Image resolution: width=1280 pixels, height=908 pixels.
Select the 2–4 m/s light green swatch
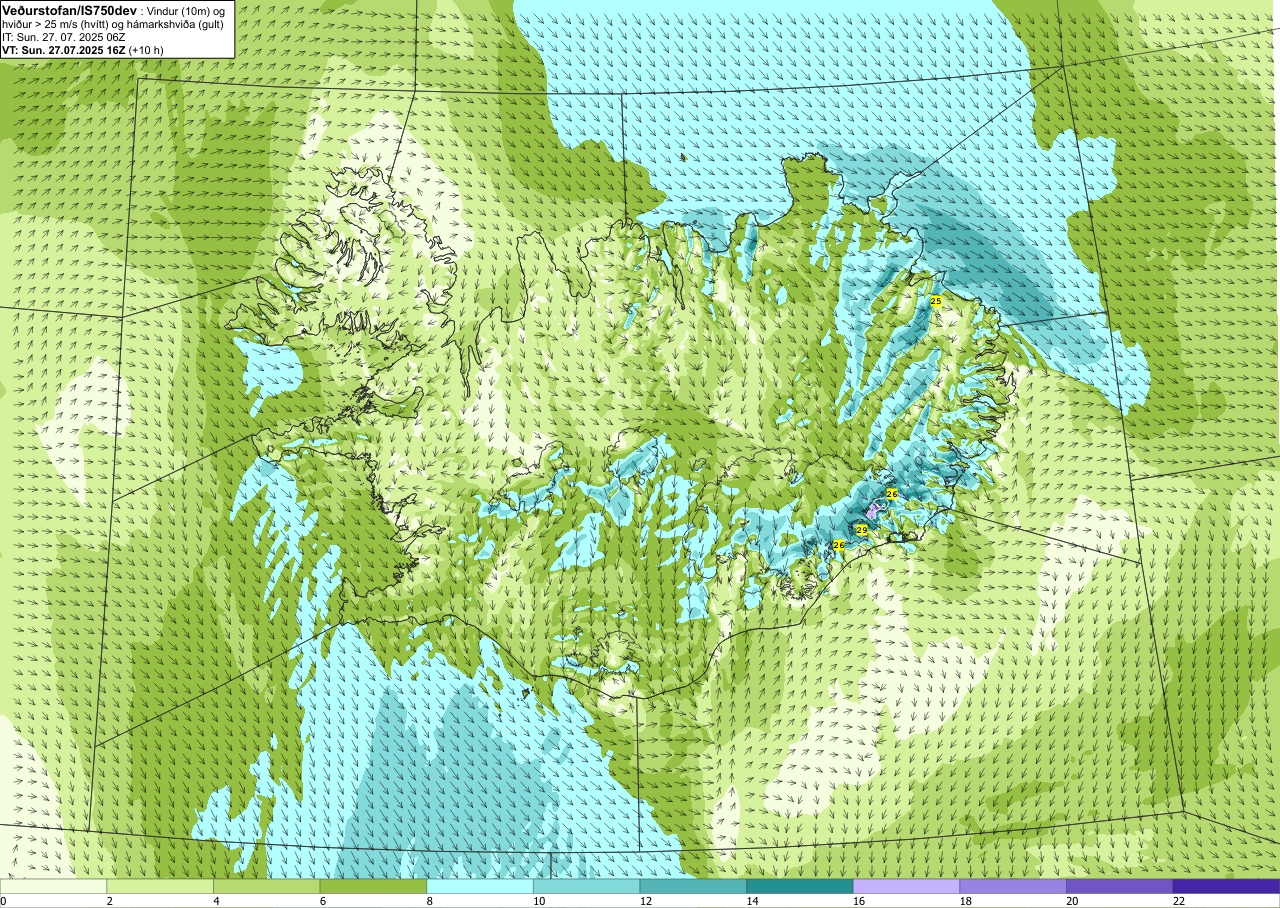pos(160,886)
